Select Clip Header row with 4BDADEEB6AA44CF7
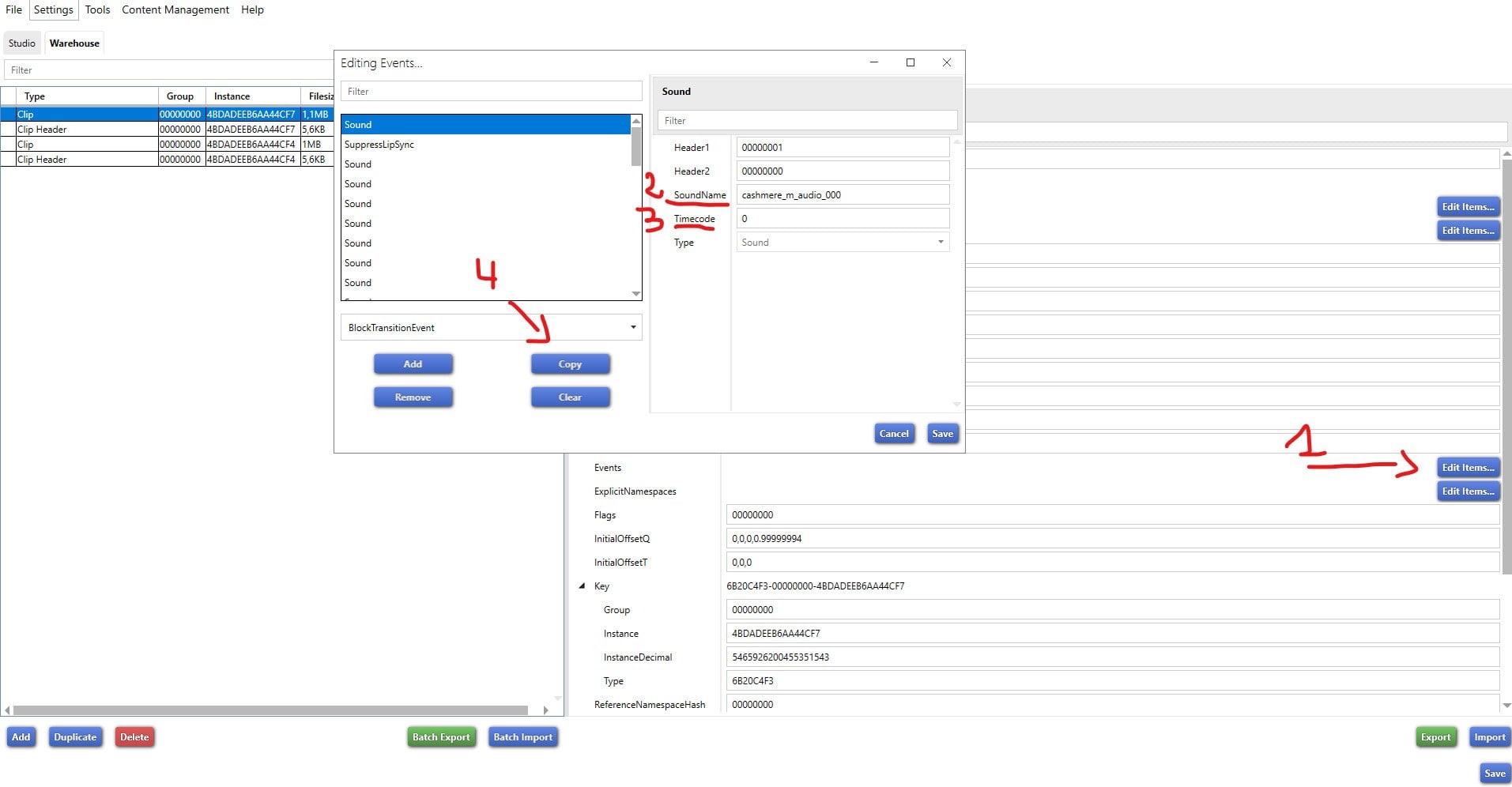Viewport: 1512px width, 787px height. [x=167, y=130]
